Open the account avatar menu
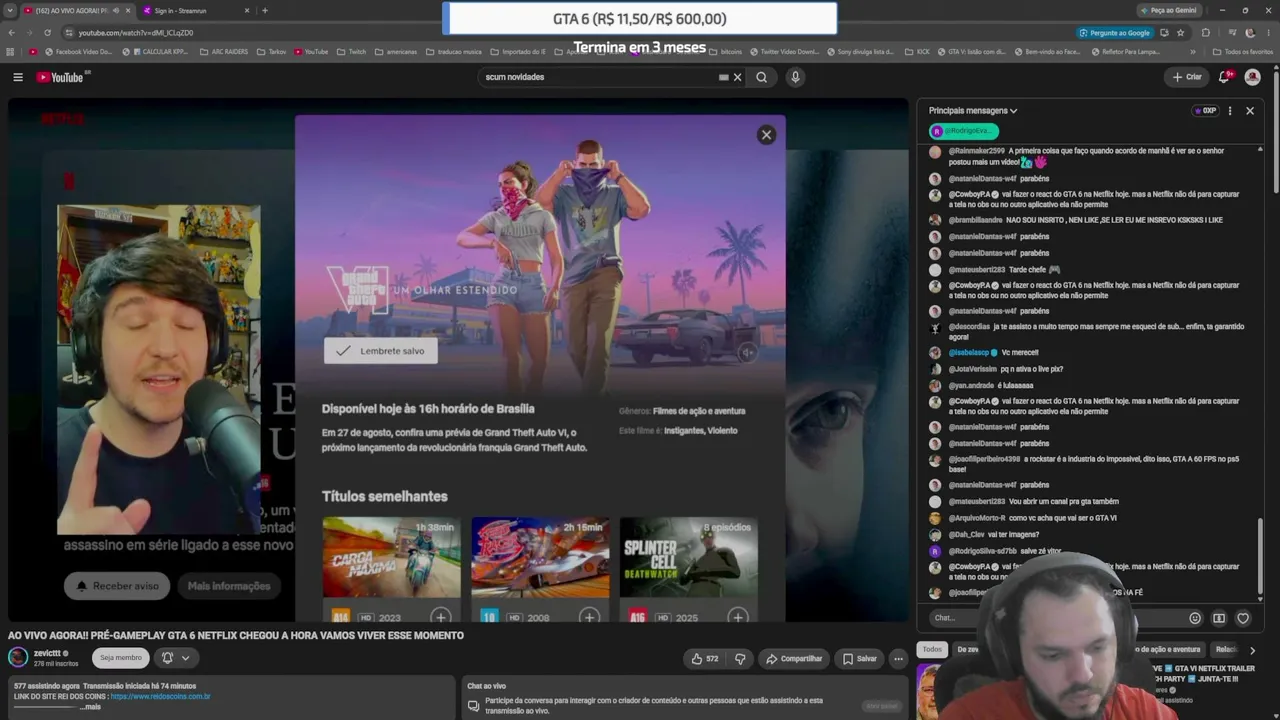This screenshot has height=720, width=1280. 1252,77
